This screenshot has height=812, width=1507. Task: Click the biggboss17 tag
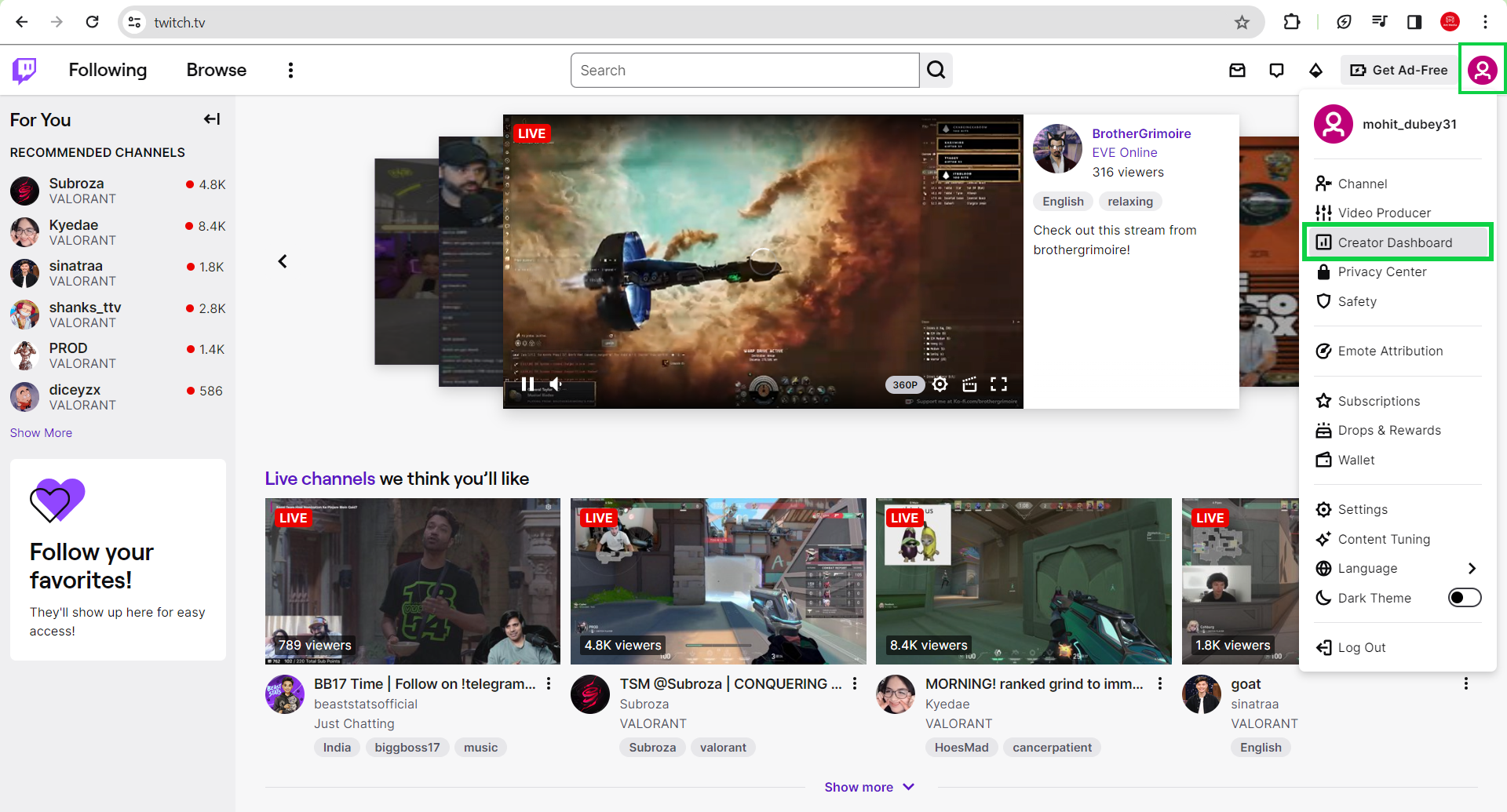tap(407, 747)
